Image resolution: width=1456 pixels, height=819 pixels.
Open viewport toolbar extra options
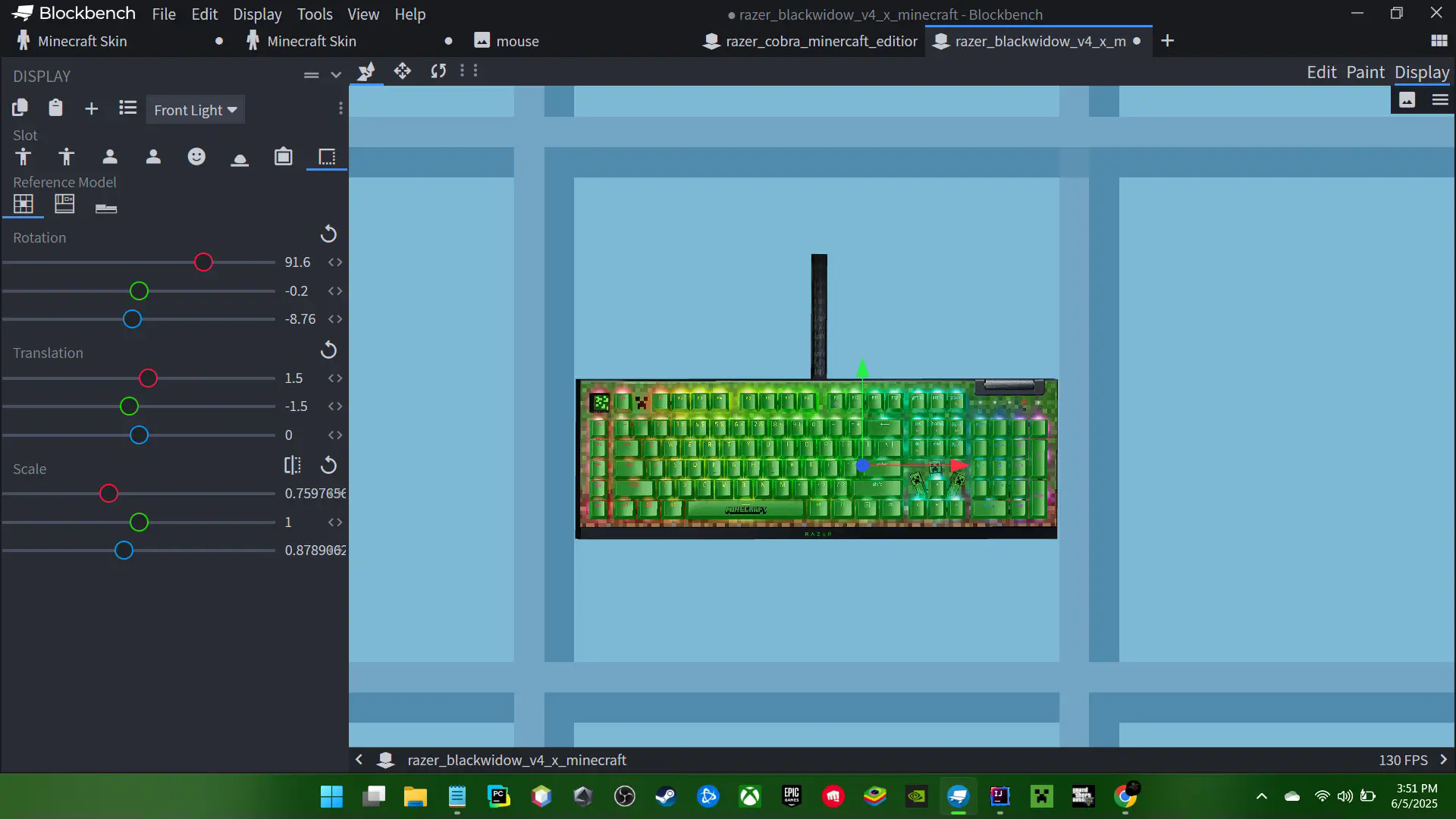point(475,71)
